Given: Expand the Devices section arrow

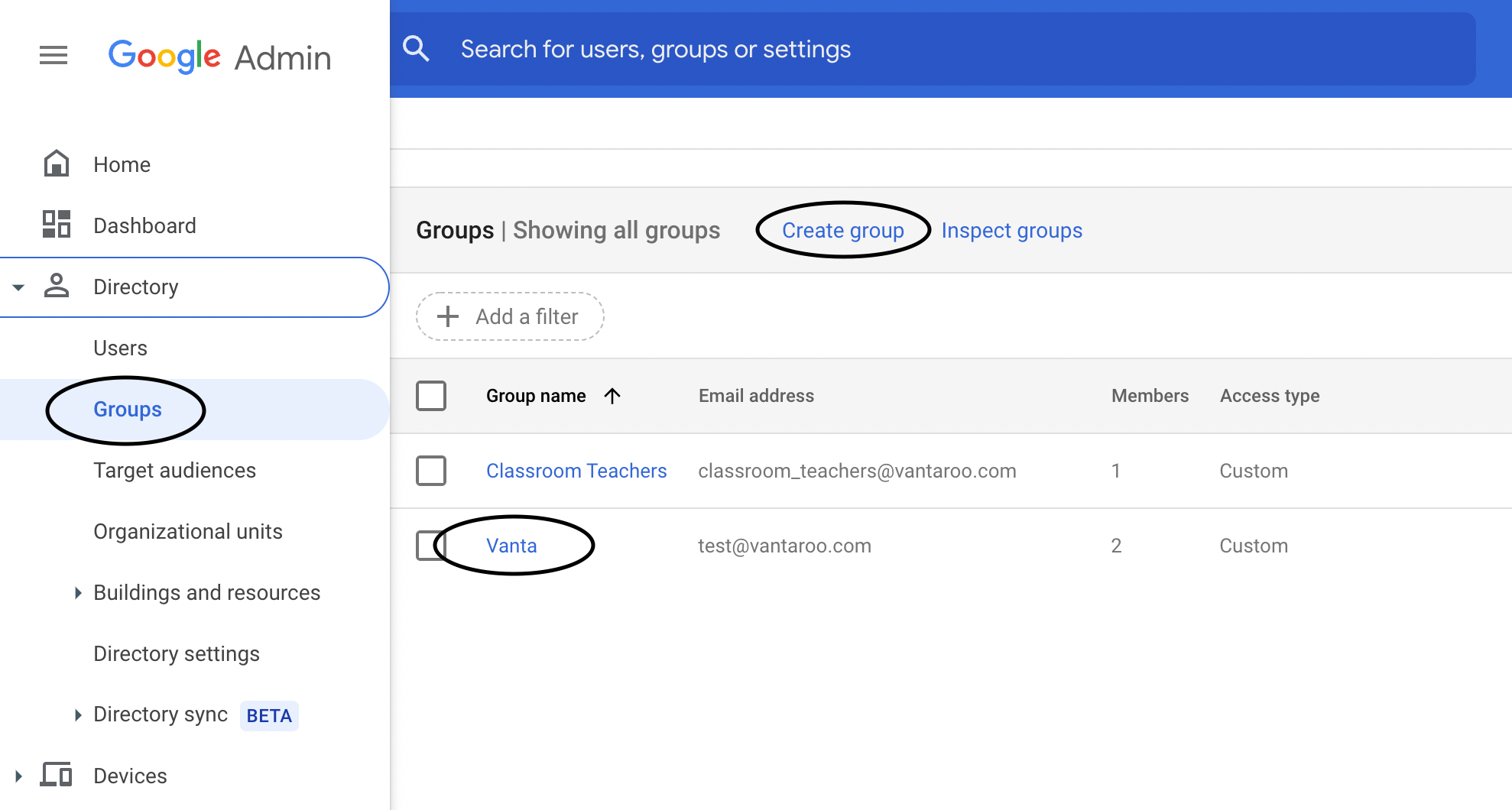Looking at the screenshot, I should pyautogui.click(x=18, y=776).
